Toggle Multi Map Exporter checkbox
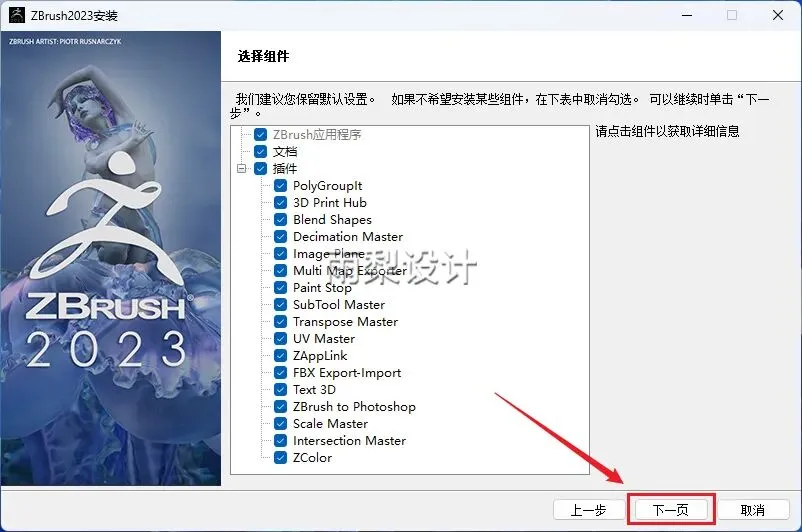Screen dimensions: 802x532 (x=280, y=270)
